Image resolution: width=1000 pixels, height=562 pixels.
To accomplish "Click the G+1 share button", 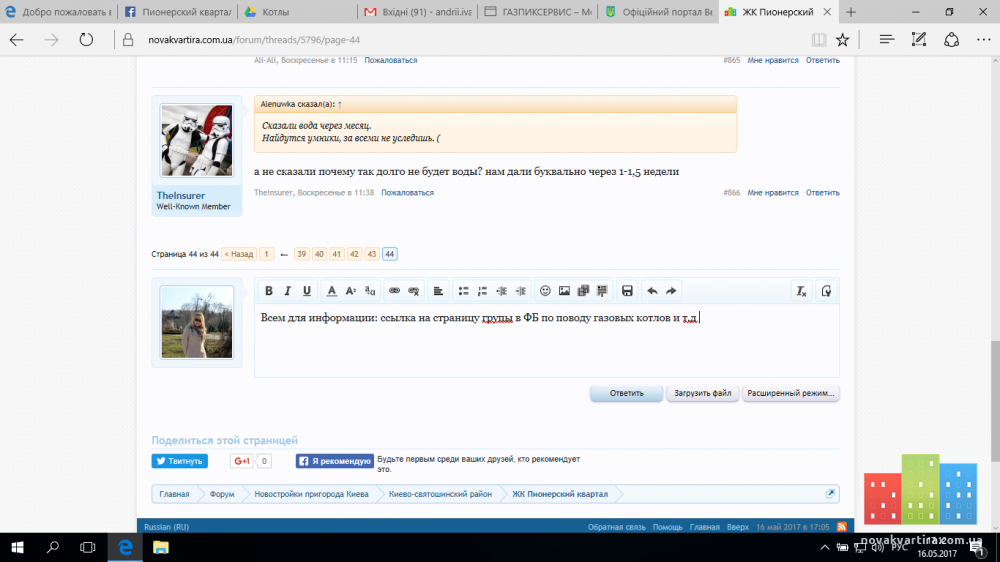I will click(242, 461).
